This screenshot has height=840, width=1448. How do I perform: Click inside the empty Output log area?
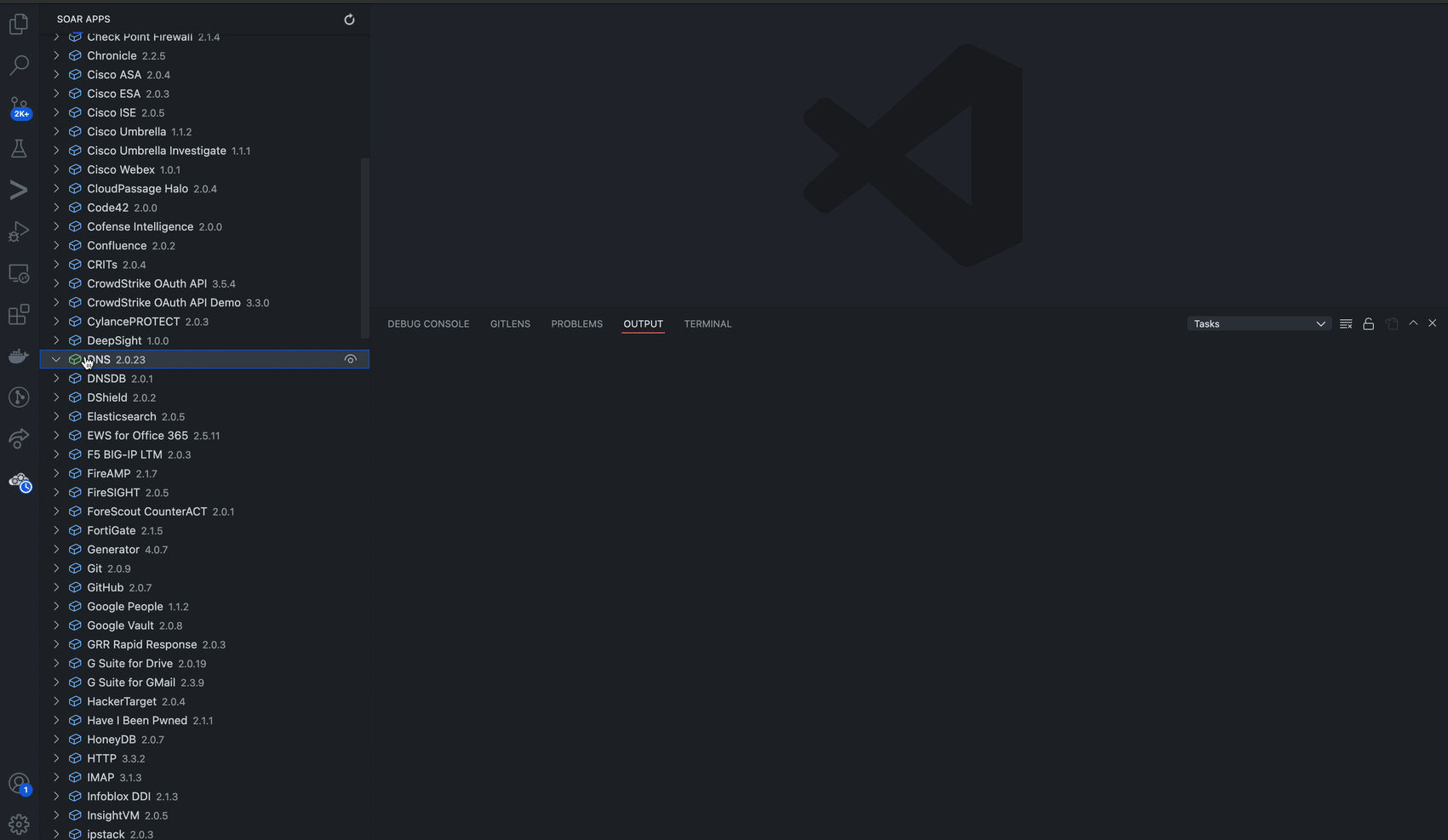[908, 587]
